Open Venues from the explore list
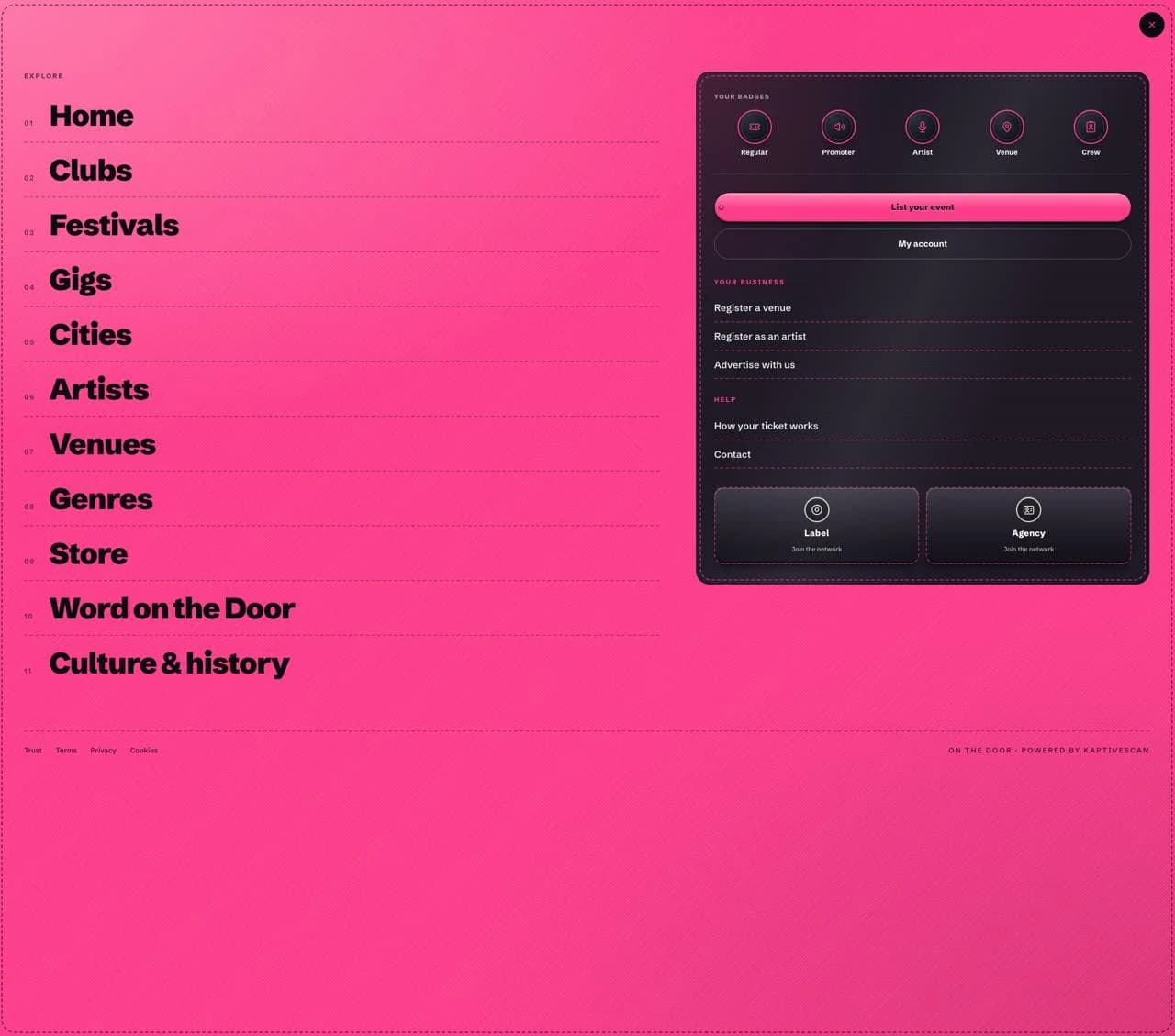Viewport: 1175px width, 1036px height. 103,445
